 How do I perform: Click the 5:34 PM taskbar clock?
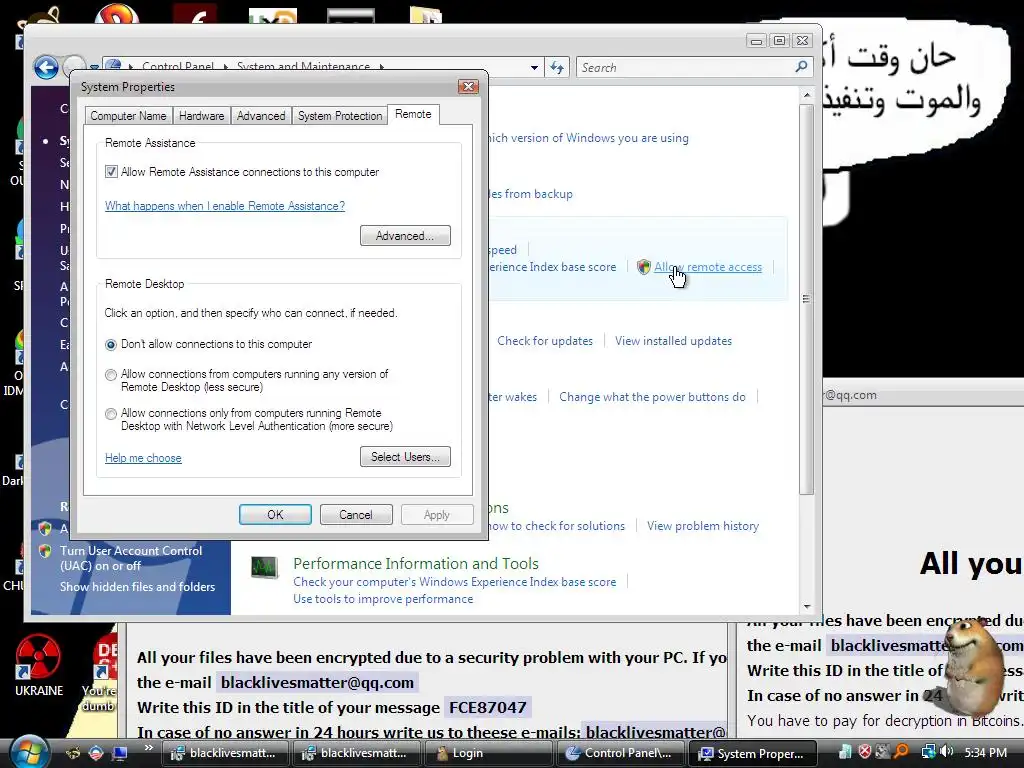[985, 752]
